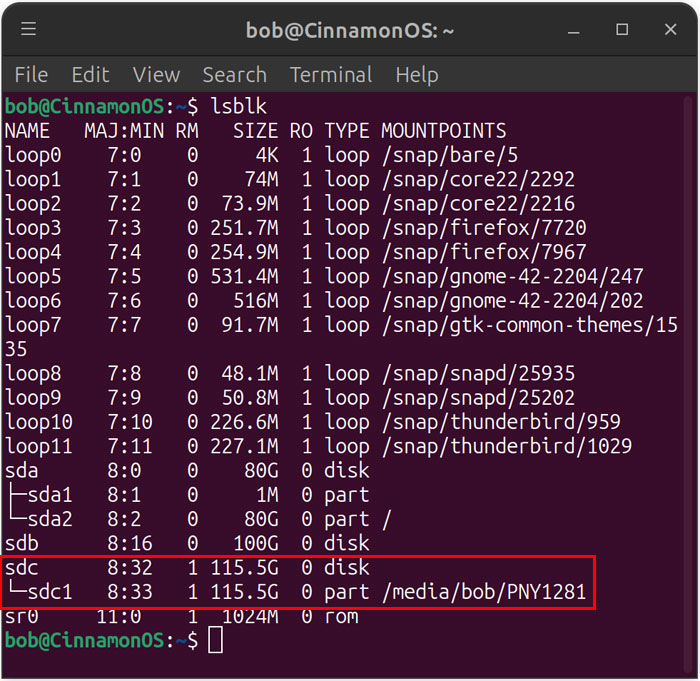This screenshot has height=681, width=700.
Task: Click the /snap/thunderbird/959 mount path
Action: coord(501,422)
